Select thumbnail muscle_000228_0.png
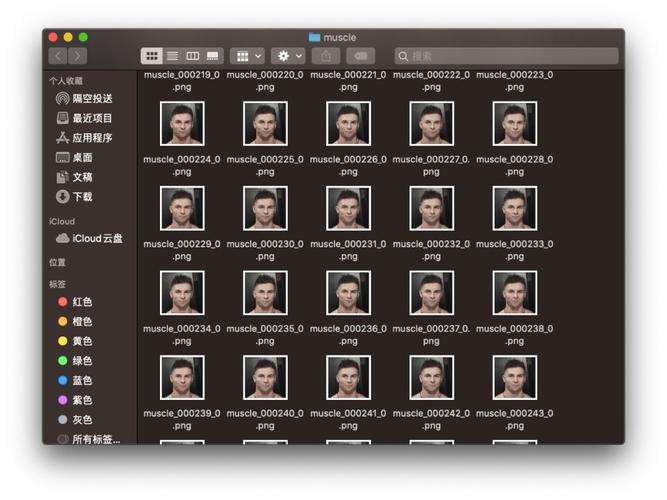The image size is (667, 500). [x=515, y=123]
